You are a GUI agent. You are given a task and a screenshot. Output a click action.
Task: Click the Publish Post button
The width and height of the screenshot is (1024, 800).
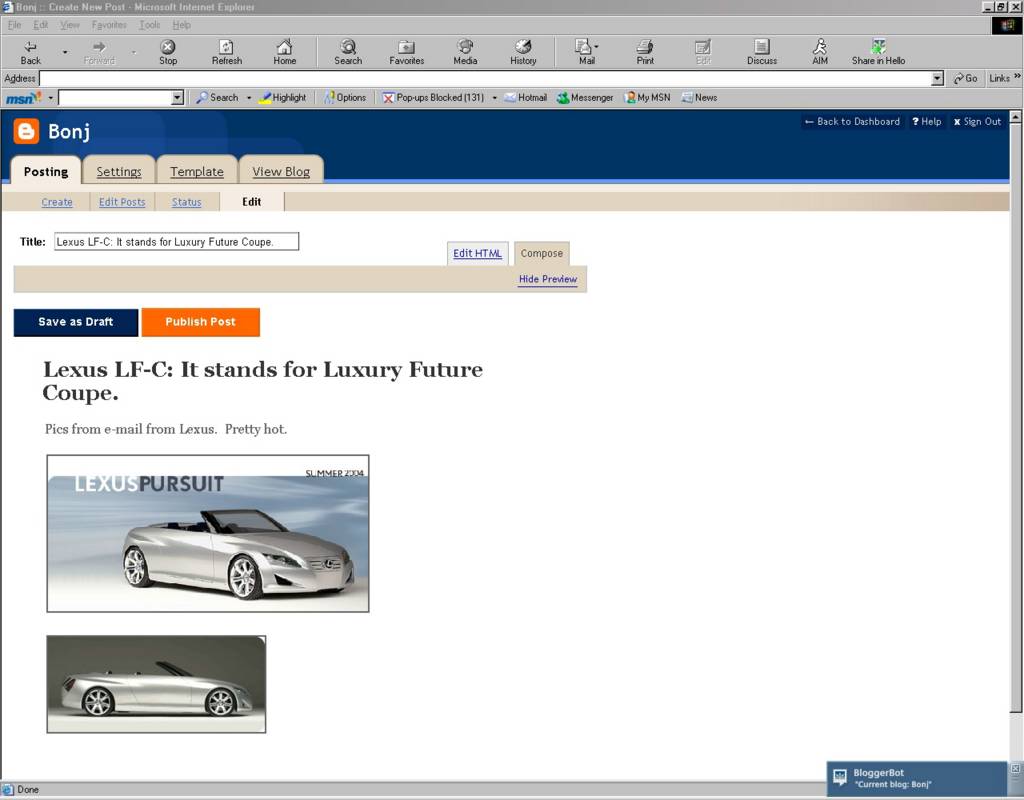(x=200, y=322)
